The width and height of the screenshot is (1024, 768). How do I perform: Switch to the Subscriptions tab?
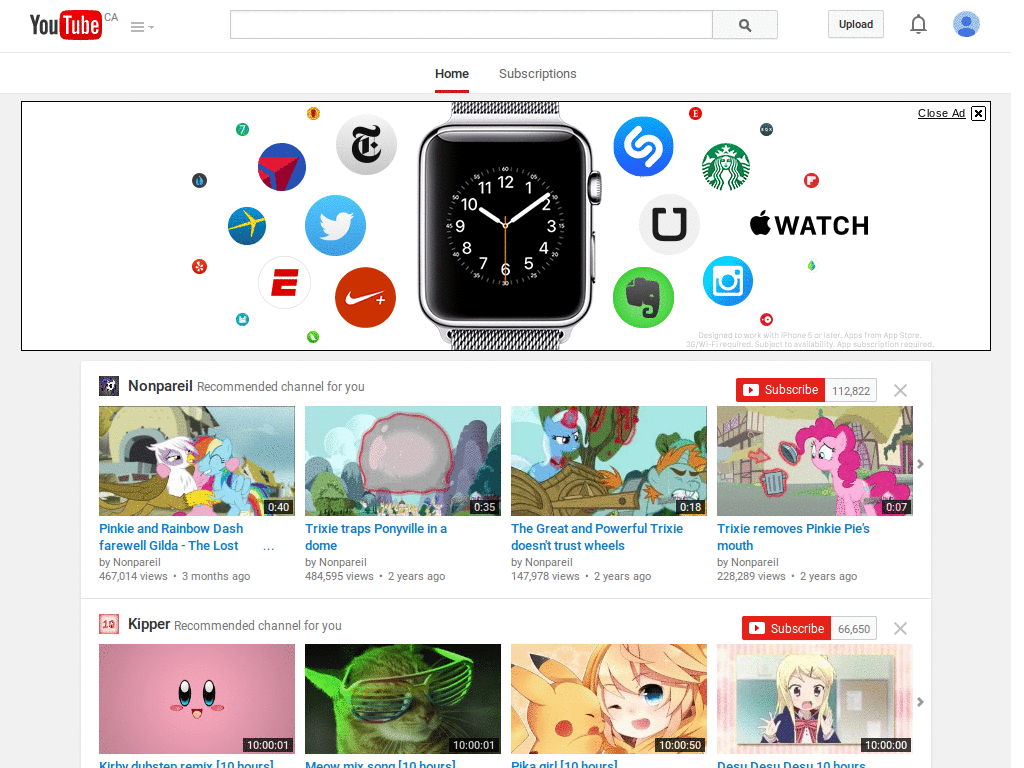coord(537,74)
